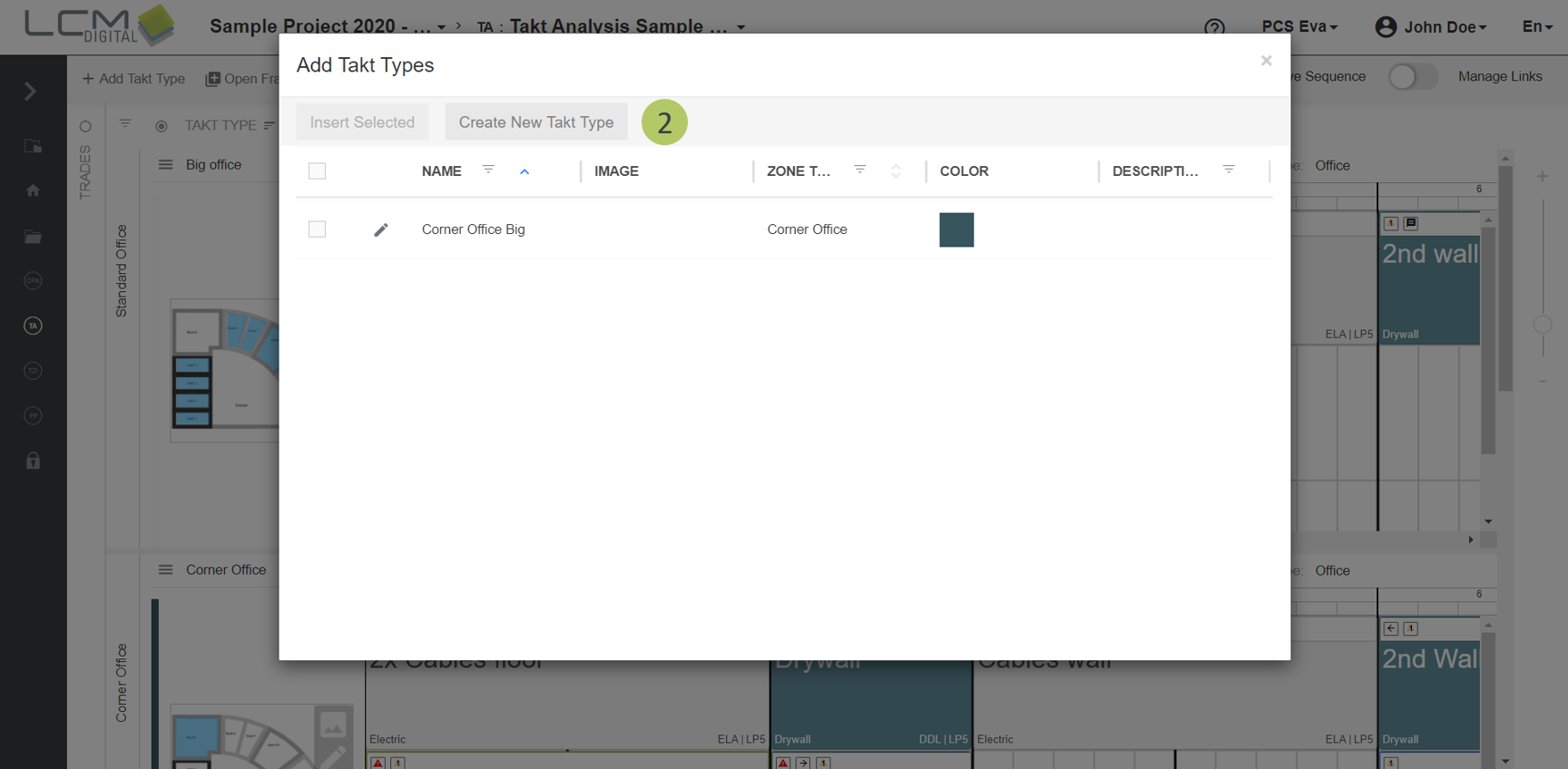This screenshot has height=769, width=1568.
Task: Open the filter icon in ZONE T... column
Action: click(859, 170)
